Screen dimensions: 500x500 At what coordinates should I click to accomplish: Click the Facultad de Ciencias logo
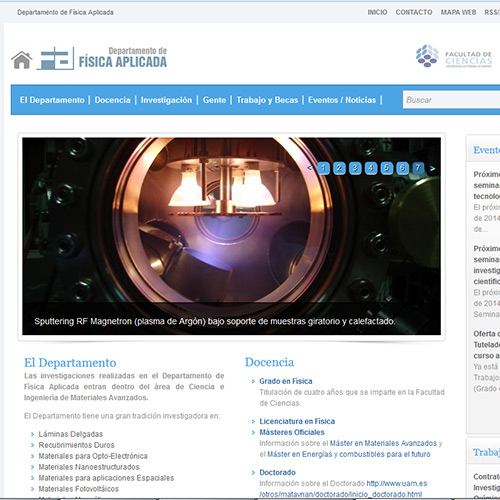[x=454, y=56]
